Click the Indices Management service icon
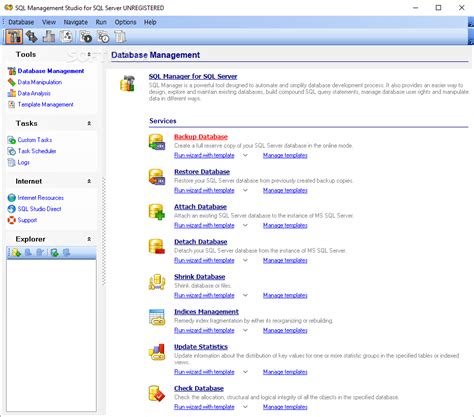 click(157, 317)
